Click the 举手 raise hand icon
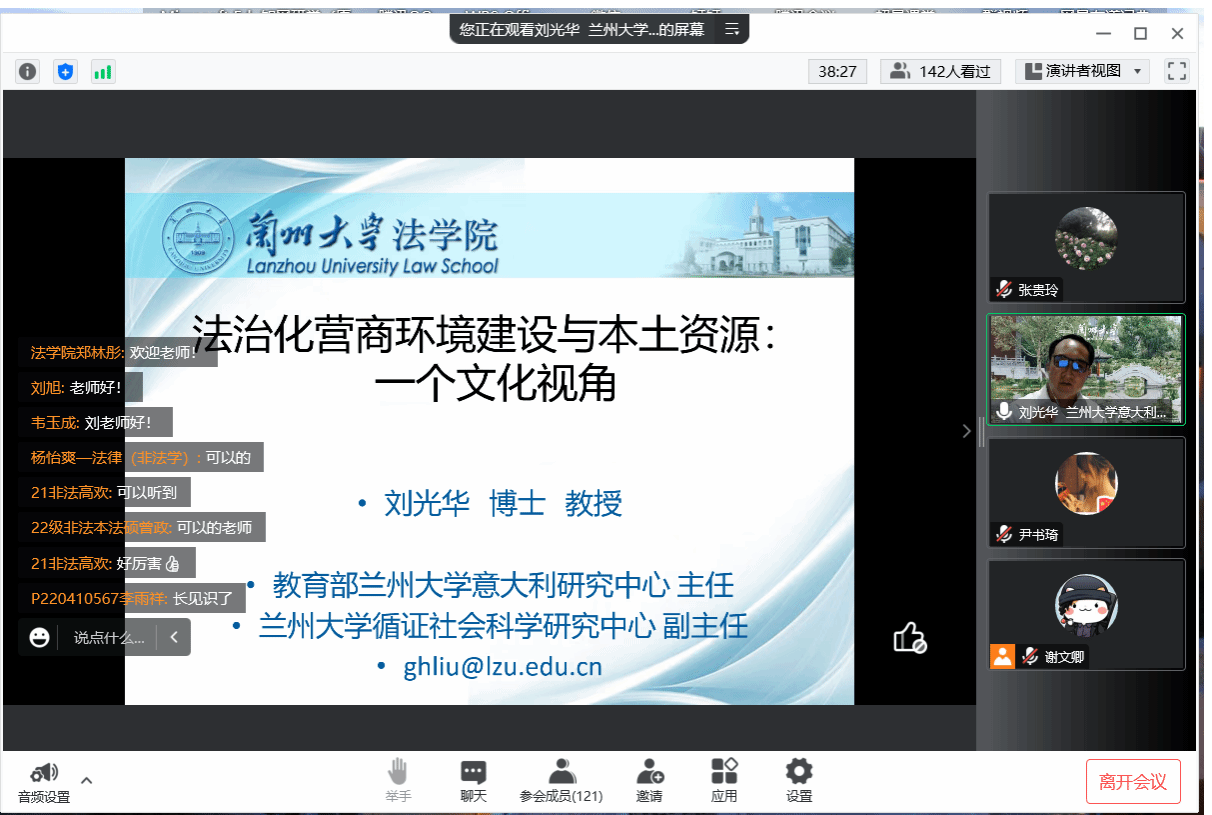The height and width of the screenshot is (815, 1212). (x=398, y=780)
